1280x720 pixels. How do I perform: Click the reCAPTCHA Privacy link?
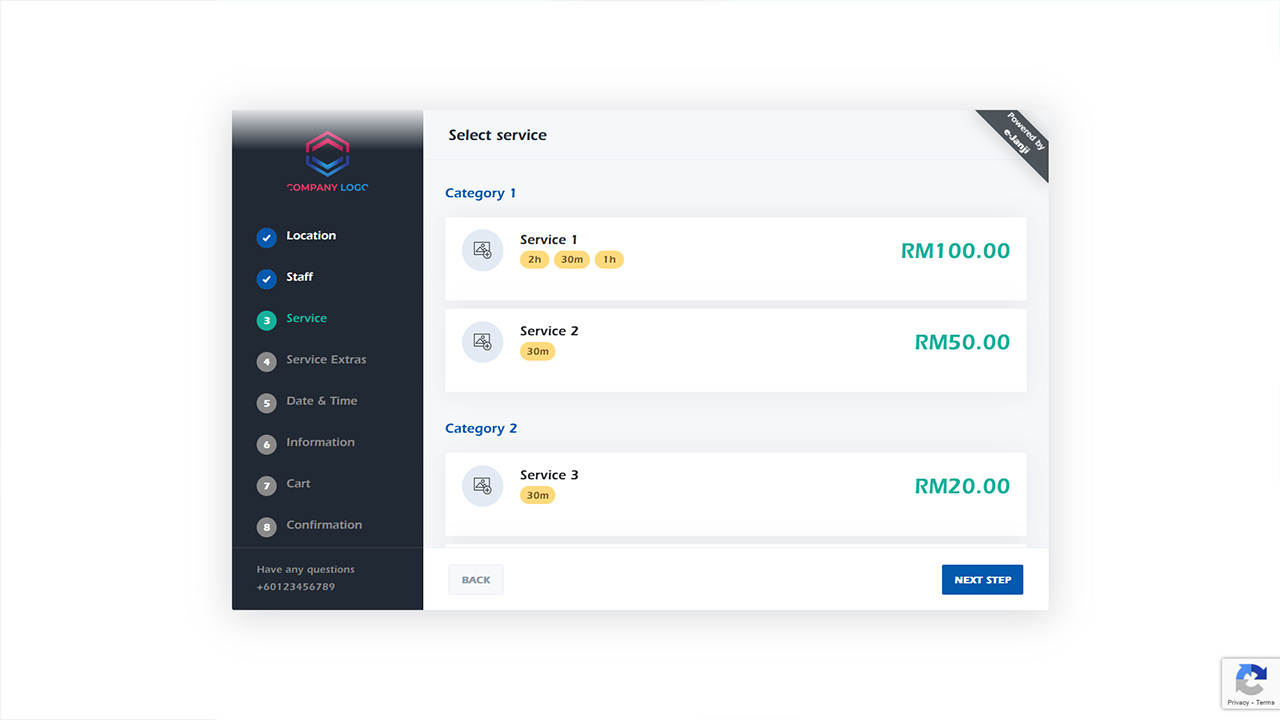pyautogui.click(x=1238, y=703)
